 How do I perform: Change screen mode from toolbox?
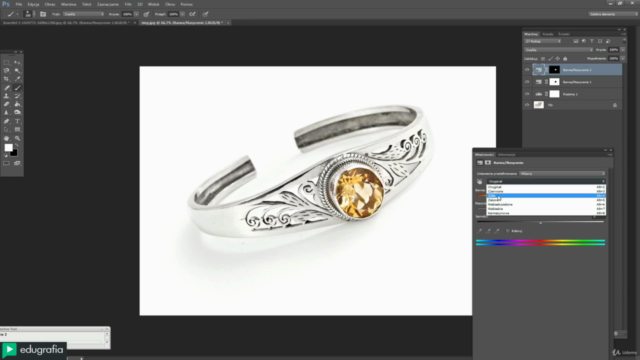tap(17, 163)
